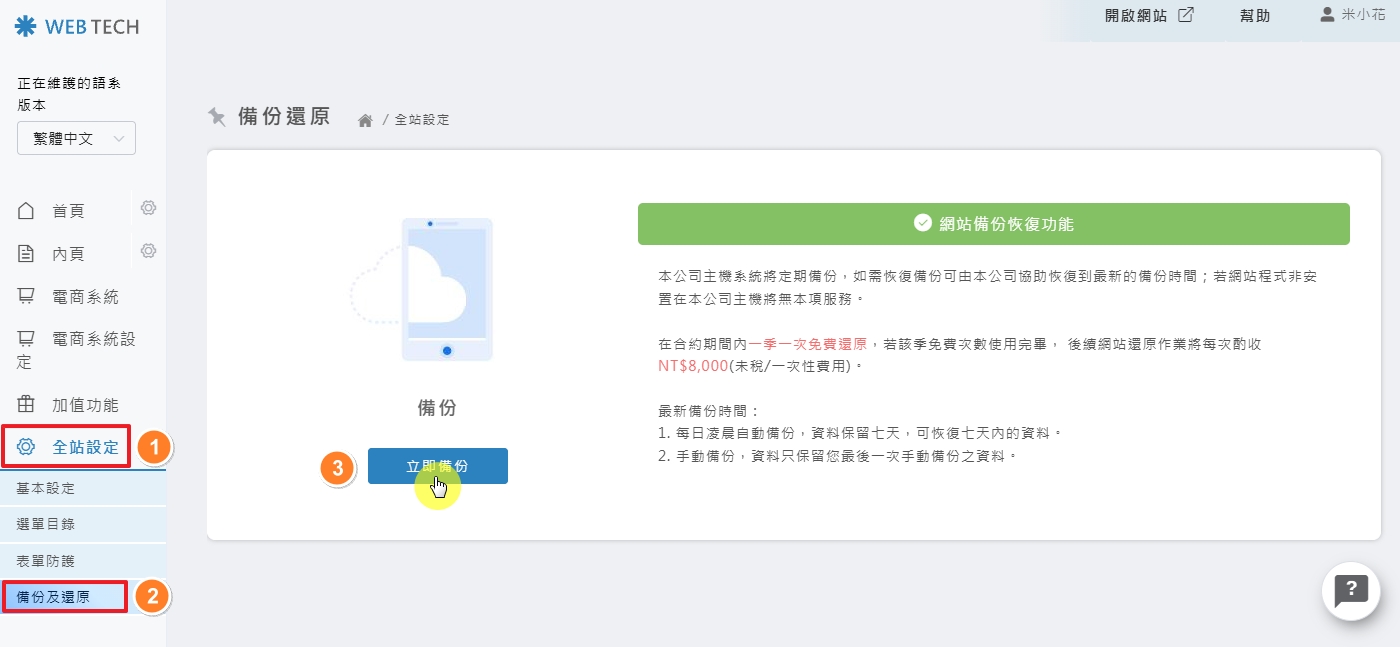Open the help chat bubble icon
Image resolution: width=1400 pixels, height=647 pixels.
[x=1350, y=592]
